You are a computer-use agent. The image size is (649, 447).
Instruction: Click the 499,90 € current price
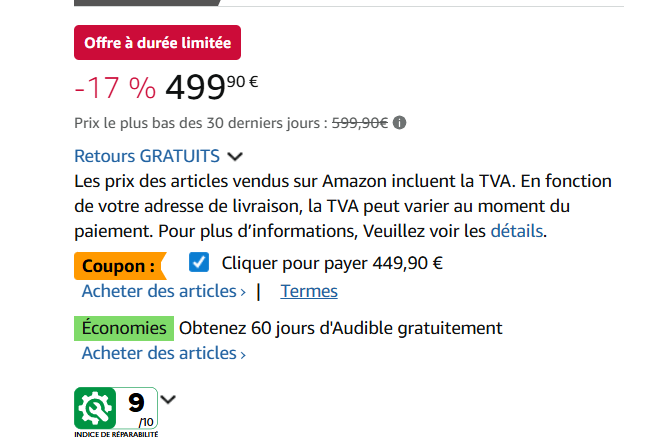click(x=212, y=87)
